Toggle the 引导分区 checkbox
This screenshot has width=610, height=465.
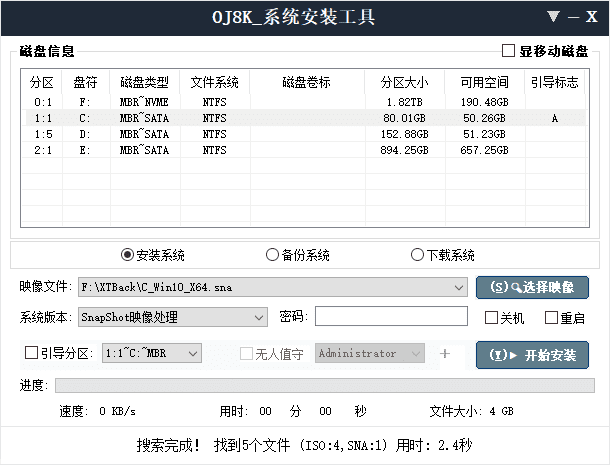30,353
